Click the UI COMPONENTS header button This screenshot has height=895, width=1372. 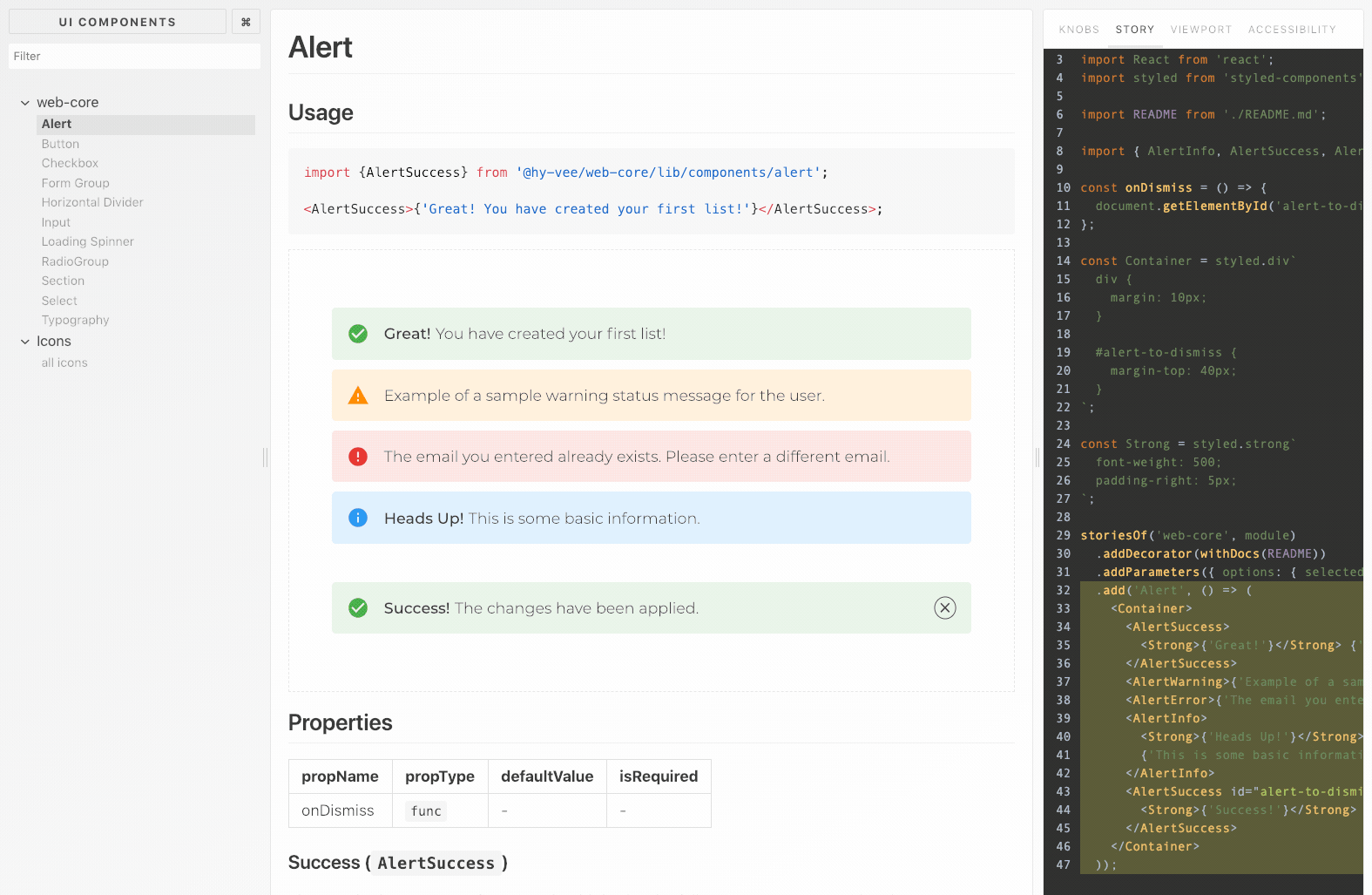pos(118,22)
